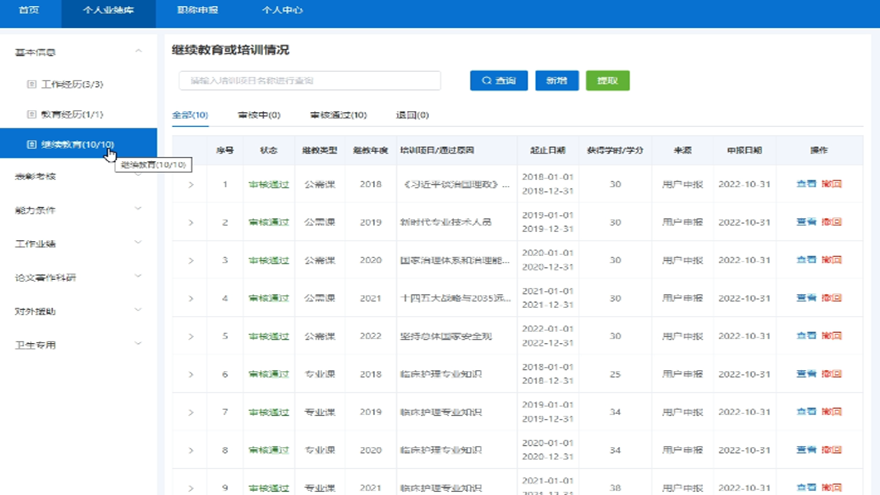Expand row 1 using its arrow
The height and width of the screenshot is (495, 880).
(190, 185)
